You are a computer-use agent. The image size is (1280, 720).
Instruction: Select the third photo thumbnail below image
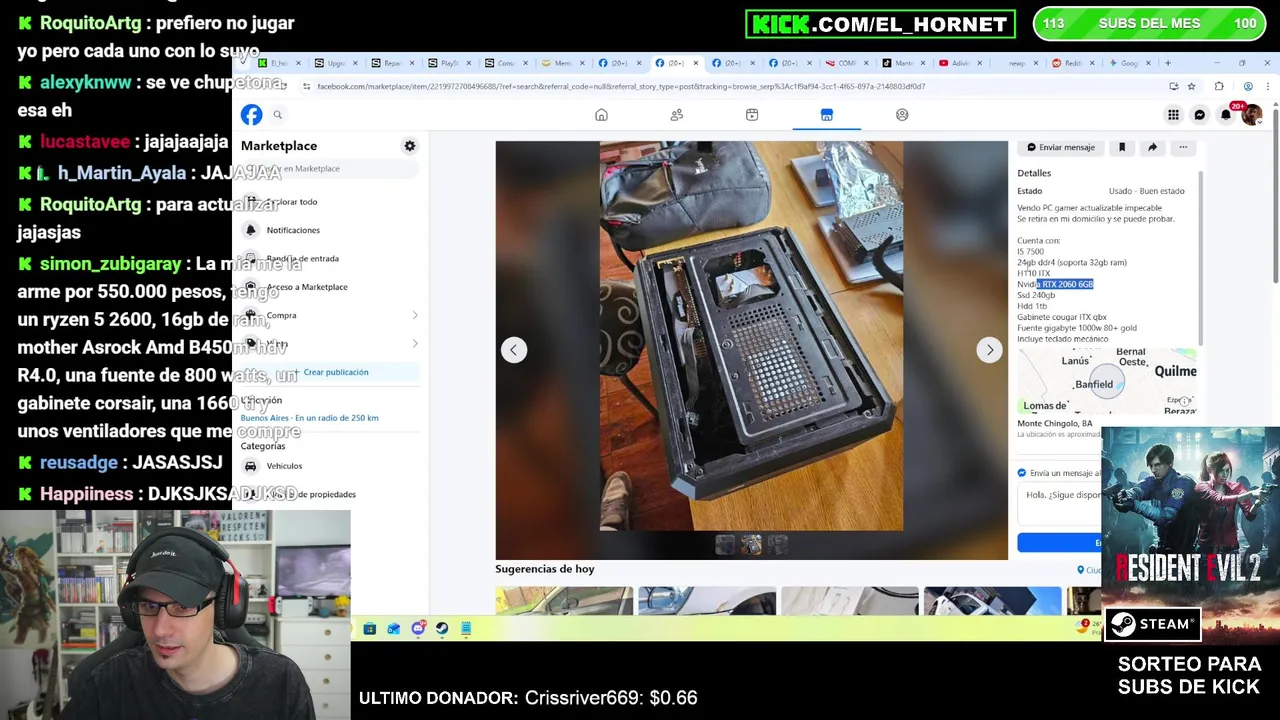point(777,544)
